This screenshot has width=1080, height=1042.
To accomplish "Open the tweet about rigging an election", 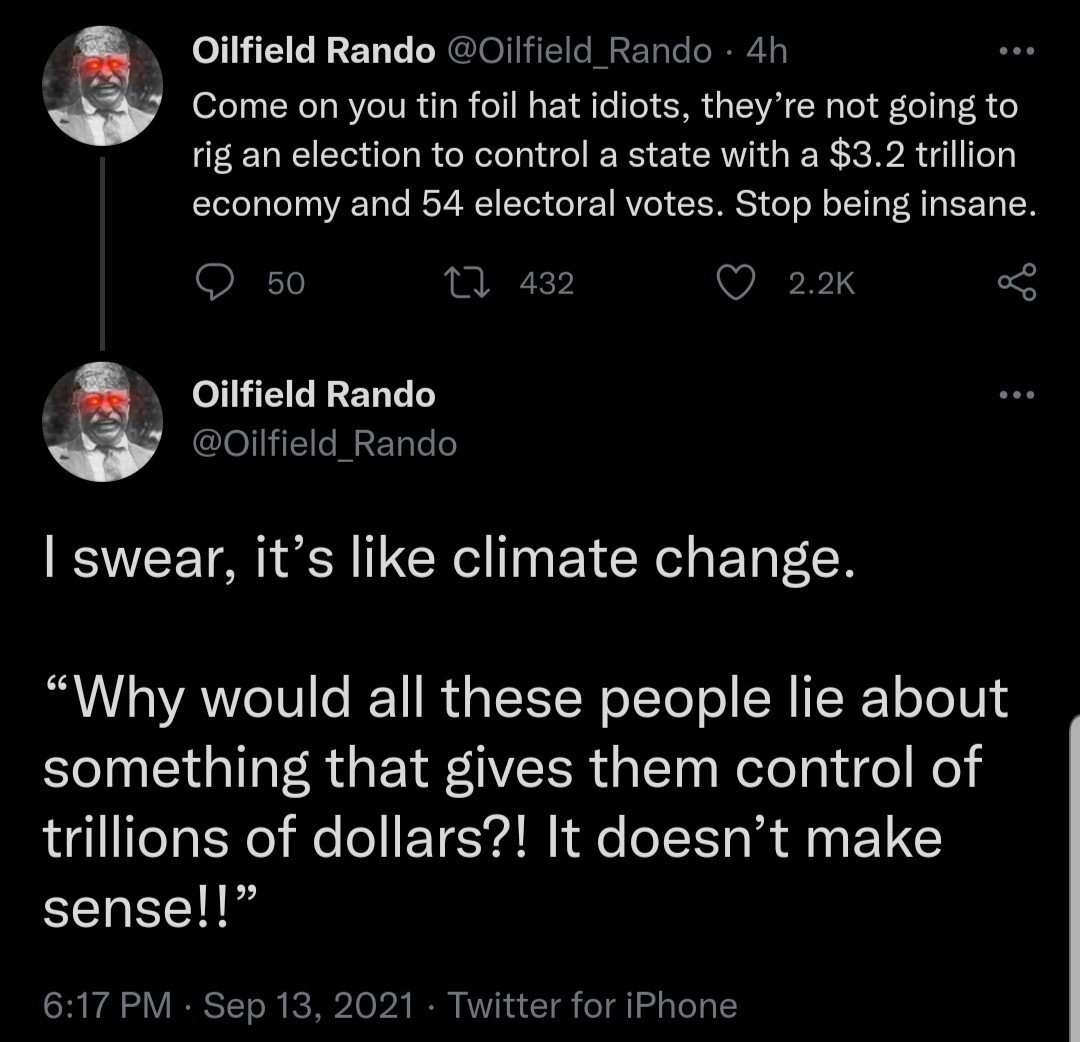I will point(600,155).
